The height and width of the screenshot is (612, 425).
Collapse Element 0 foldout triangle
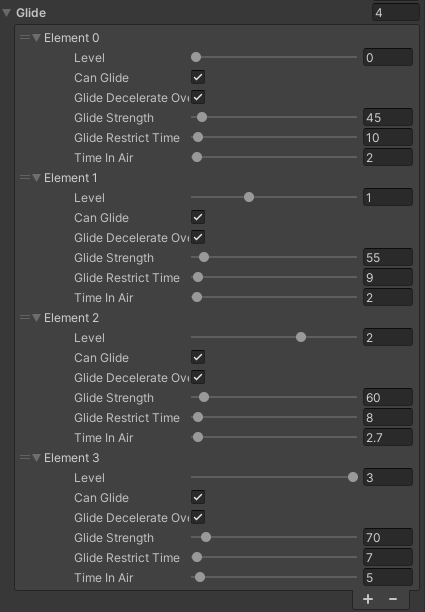point(37,38)
